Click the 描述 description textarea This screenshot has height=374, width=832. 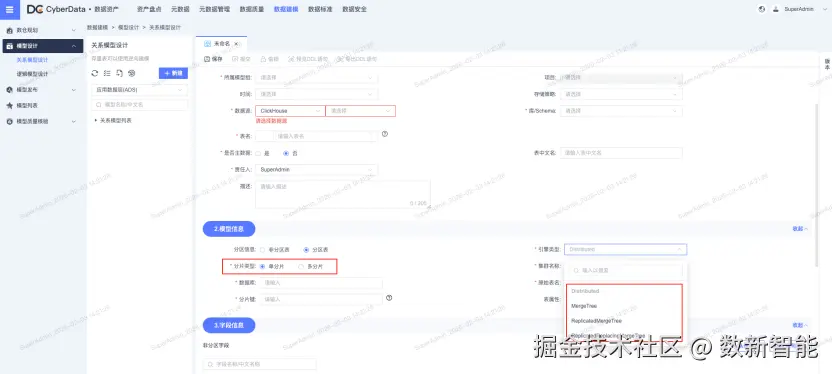(x=343, y=194)
